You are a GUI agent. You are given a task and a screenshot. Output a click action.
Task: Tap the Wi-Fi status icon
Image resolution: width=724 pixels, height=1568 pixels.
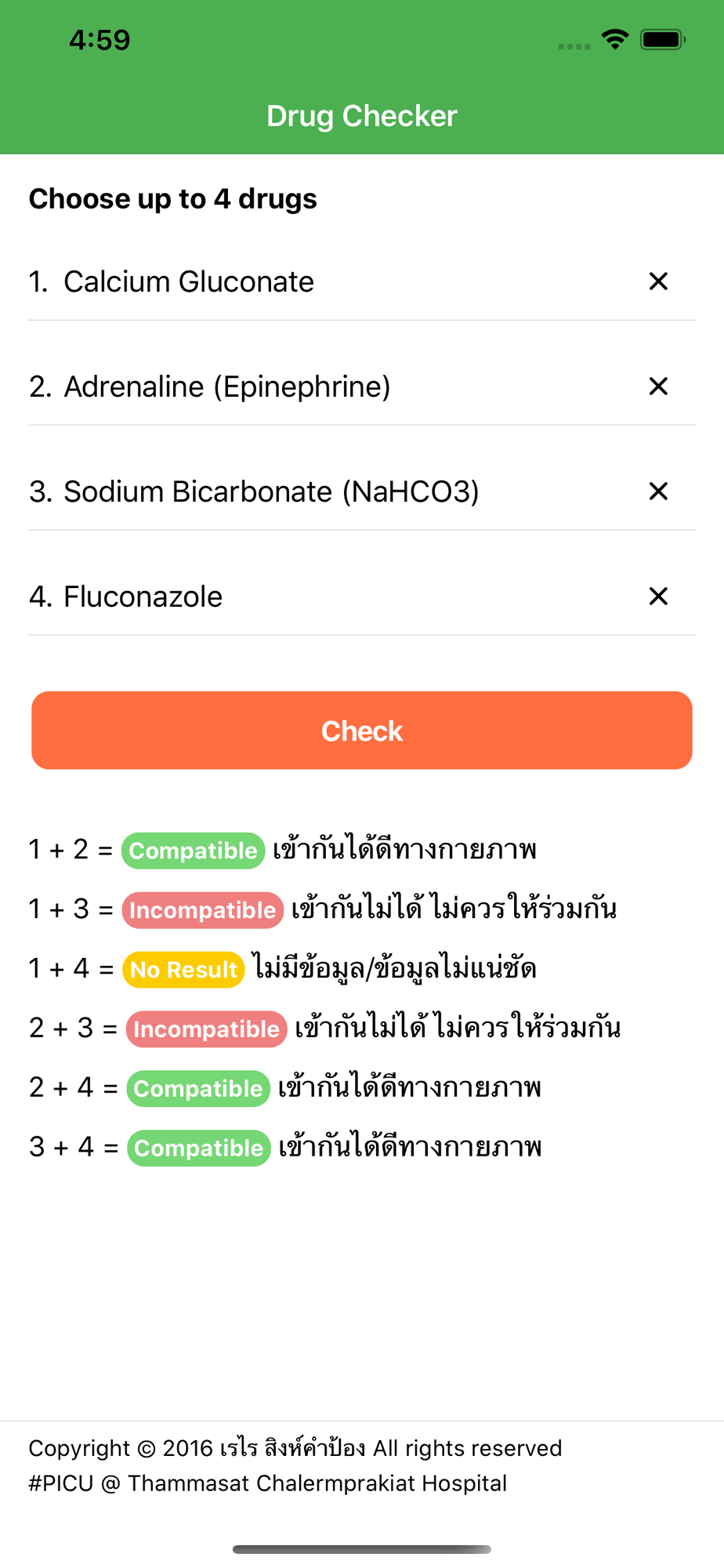coord(615,39)
